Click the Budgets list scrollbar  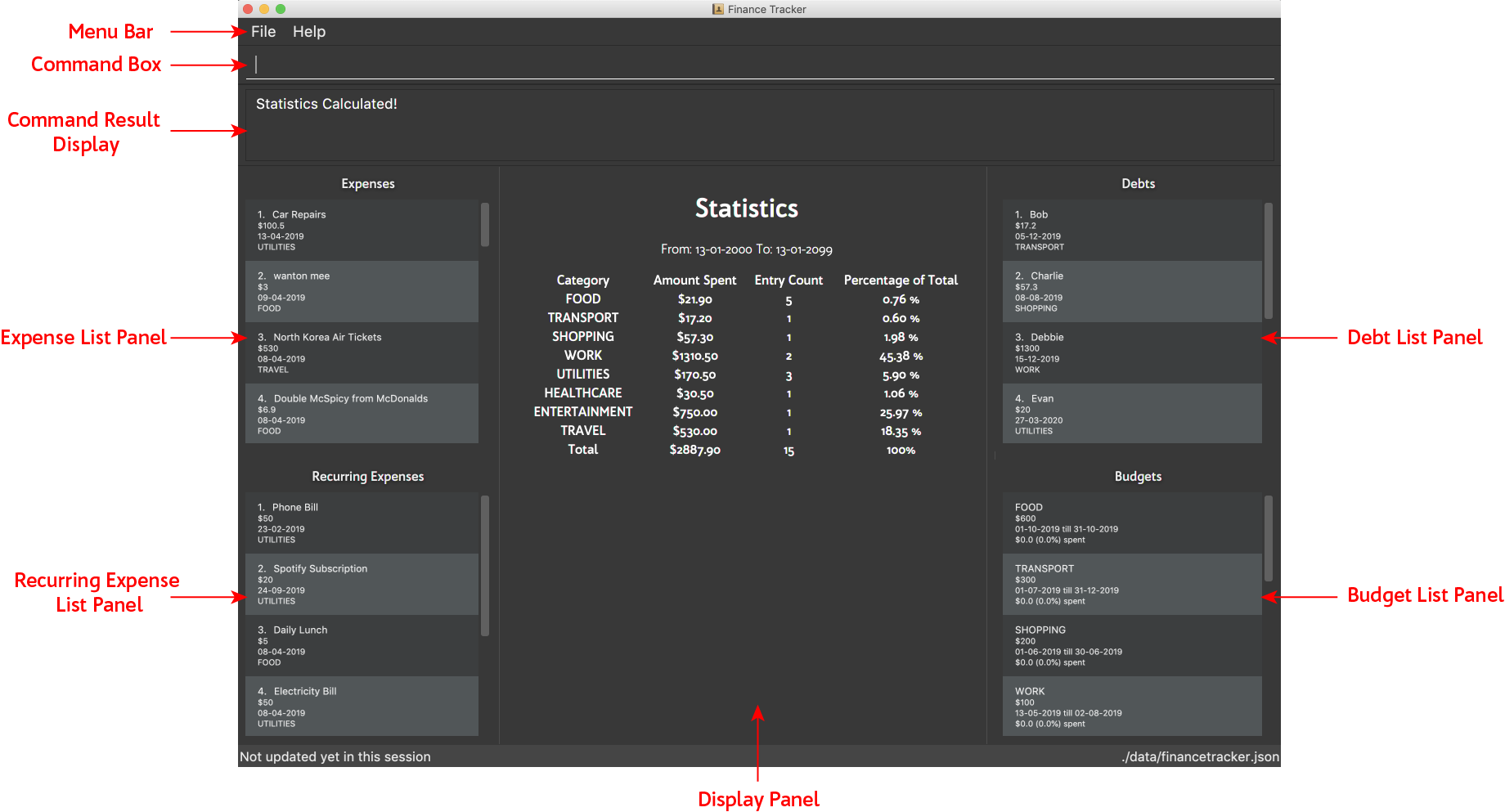(x=1269, y=538)
